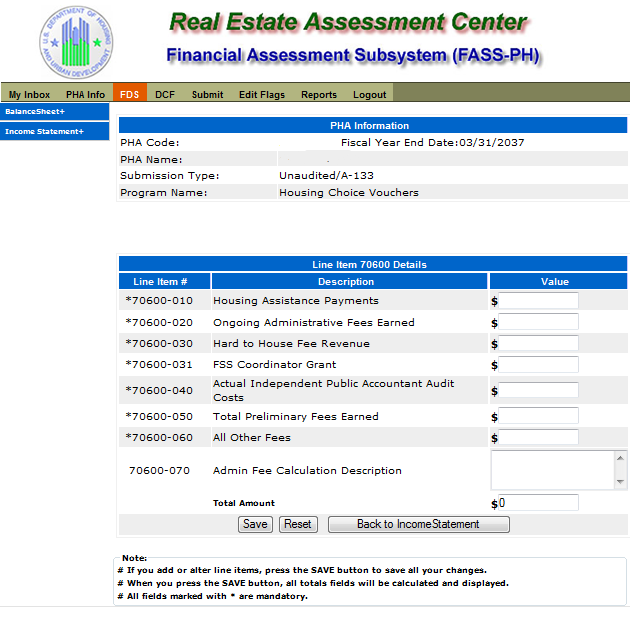Switch to the PHA Info tab

pyautogui.click(x=85, y=94)
